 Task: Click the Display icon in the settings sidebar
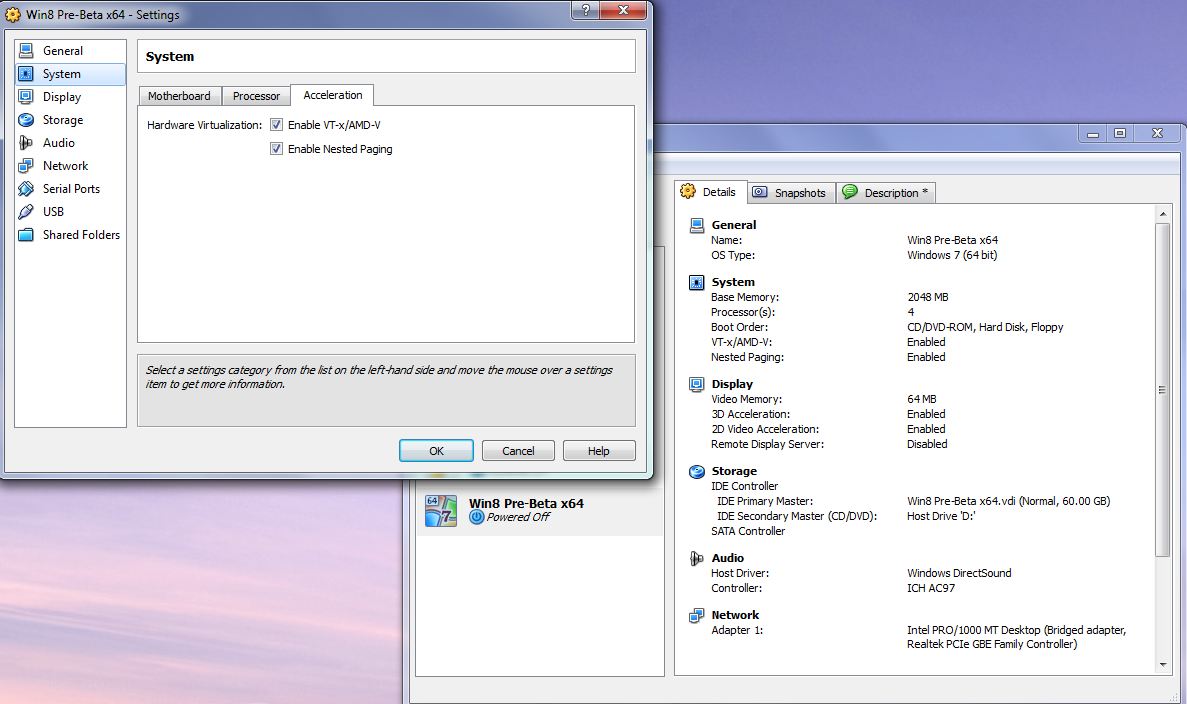26,97
